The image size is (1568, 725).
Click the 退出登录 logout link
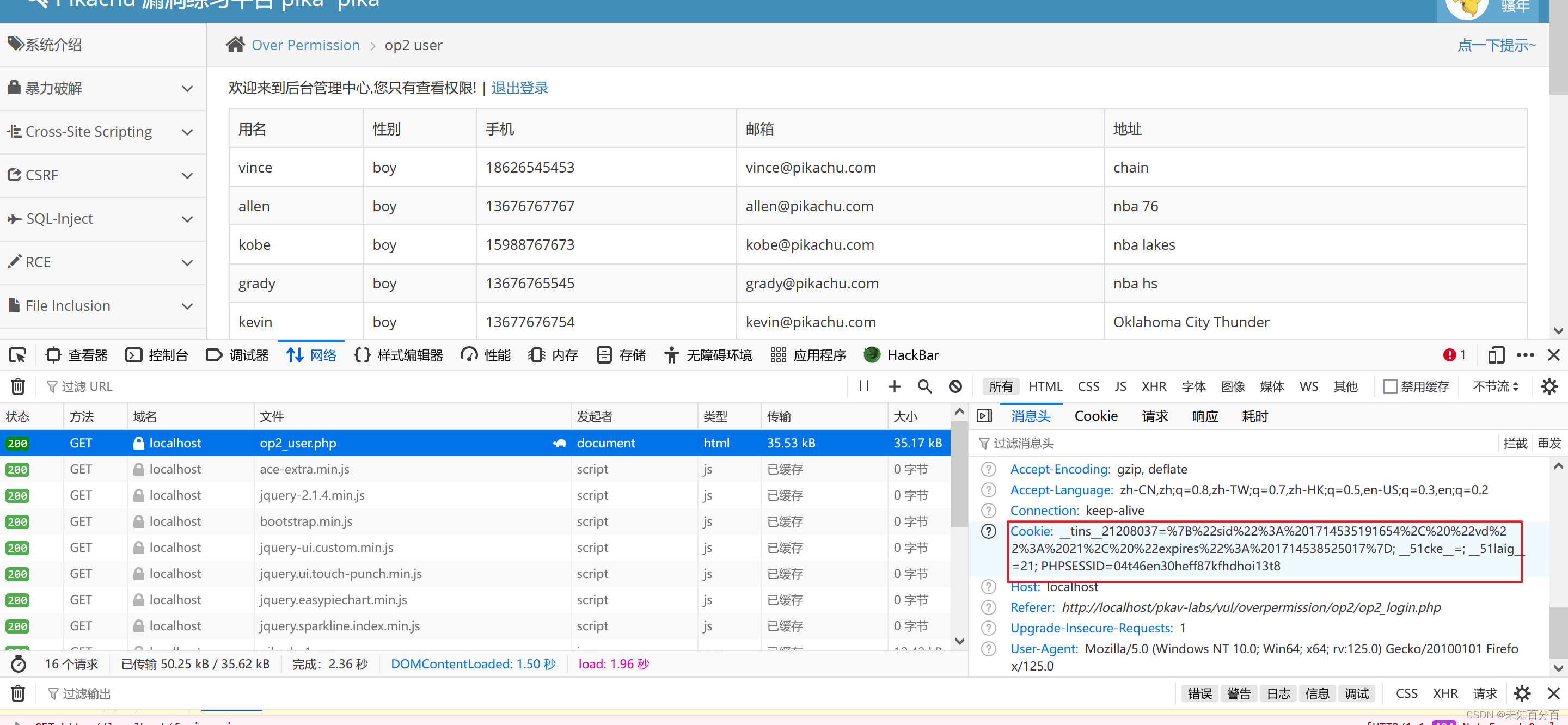tap(519, 88)
